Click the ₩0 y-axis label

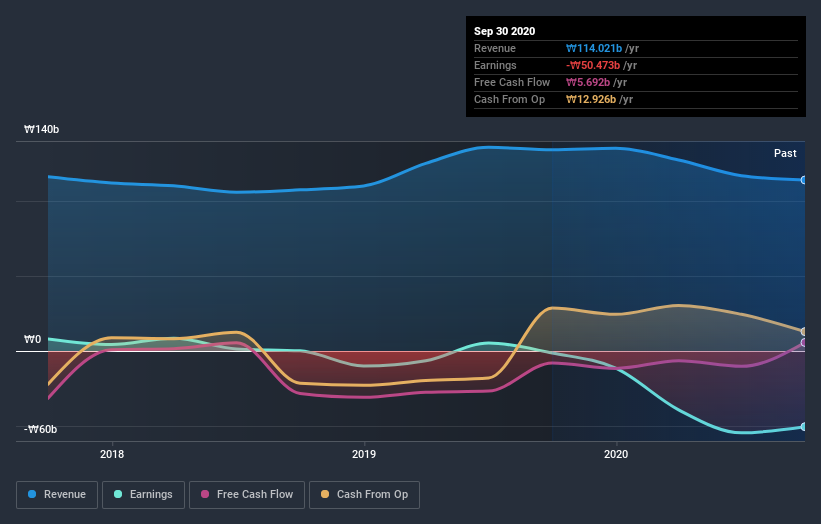tap(32, 339)
